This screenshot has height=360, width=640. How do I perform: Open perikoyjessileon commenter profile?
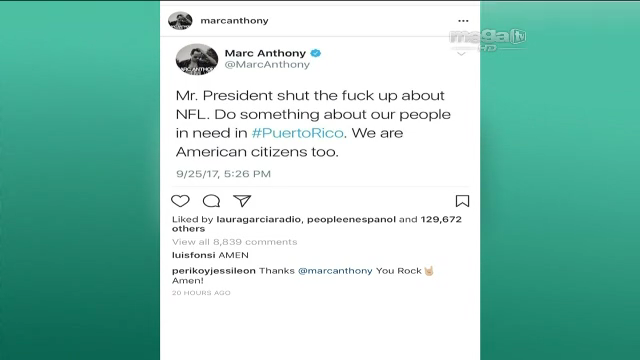point(213,271)
